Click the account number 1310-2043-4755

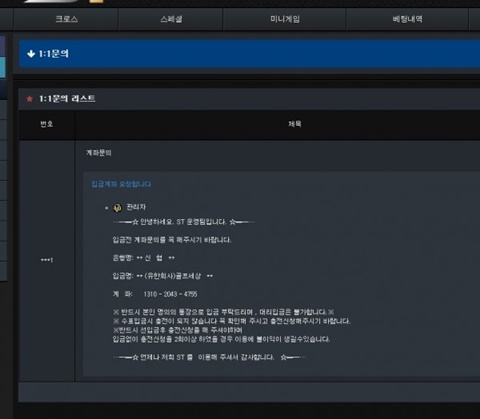pos(170,294)
